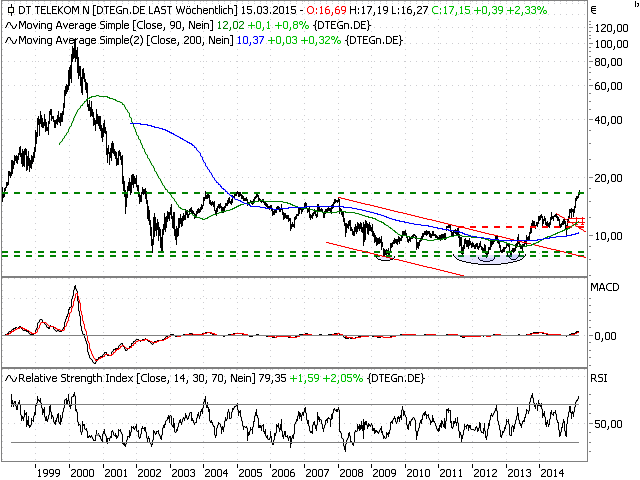Image resolution: width=640 pixels, height=480 pixels.
Task: Click the RSI value 79,35
Action: click(273, 378)
